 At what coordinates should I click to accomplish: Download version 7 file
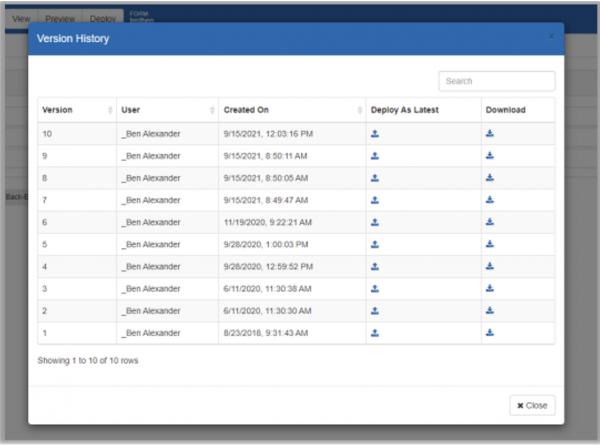point(490,200)
